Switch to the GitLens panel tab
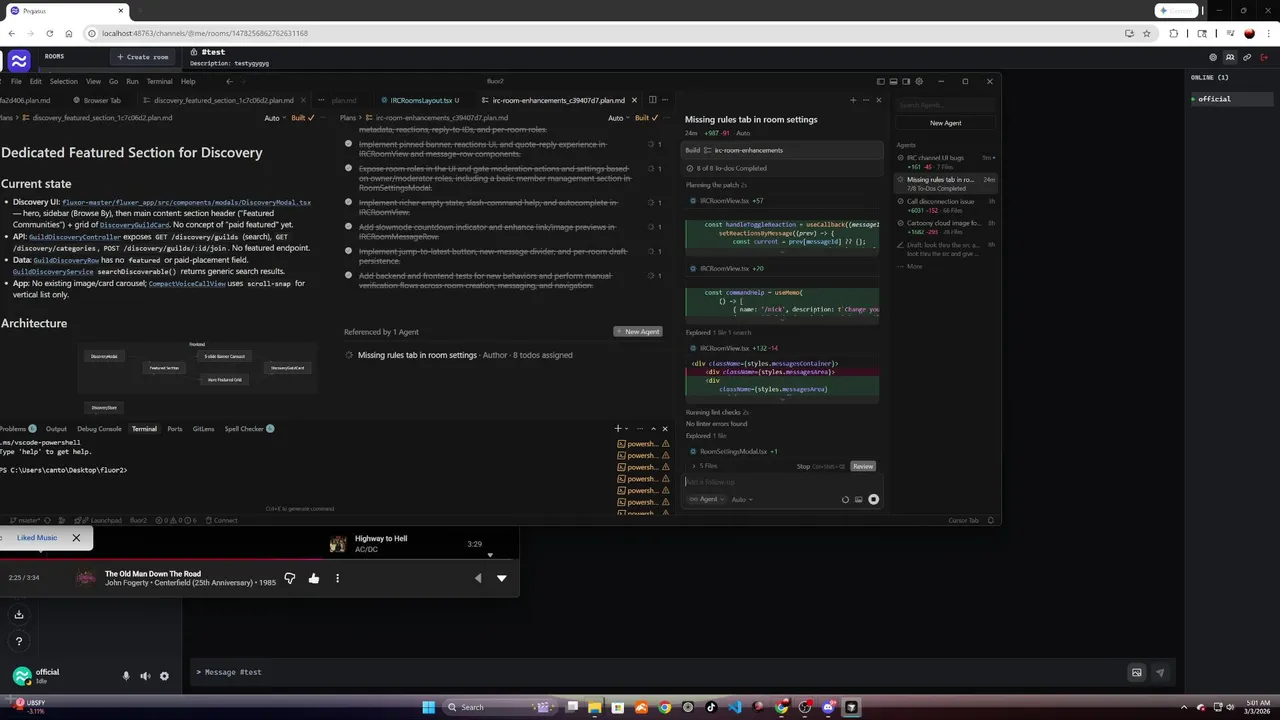Viewport: 1280px width, 720px height. 203,429
